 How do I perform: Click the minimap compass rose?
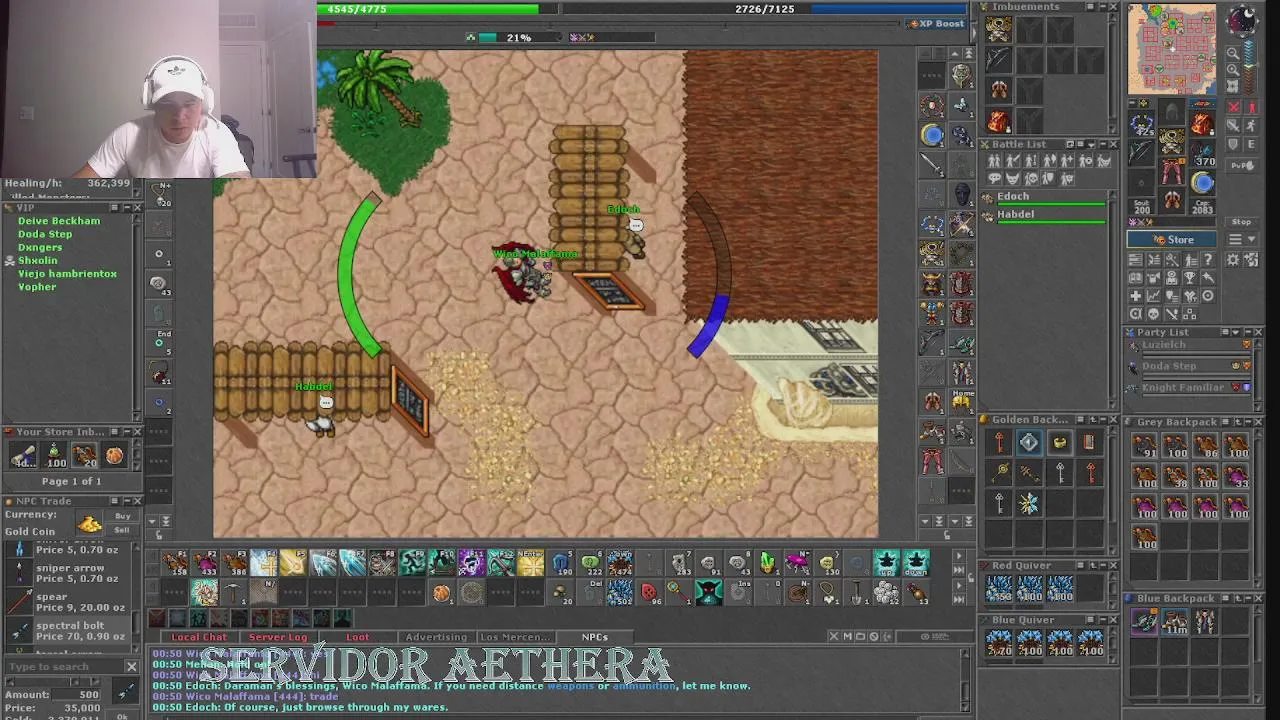tap(1243, 21)
